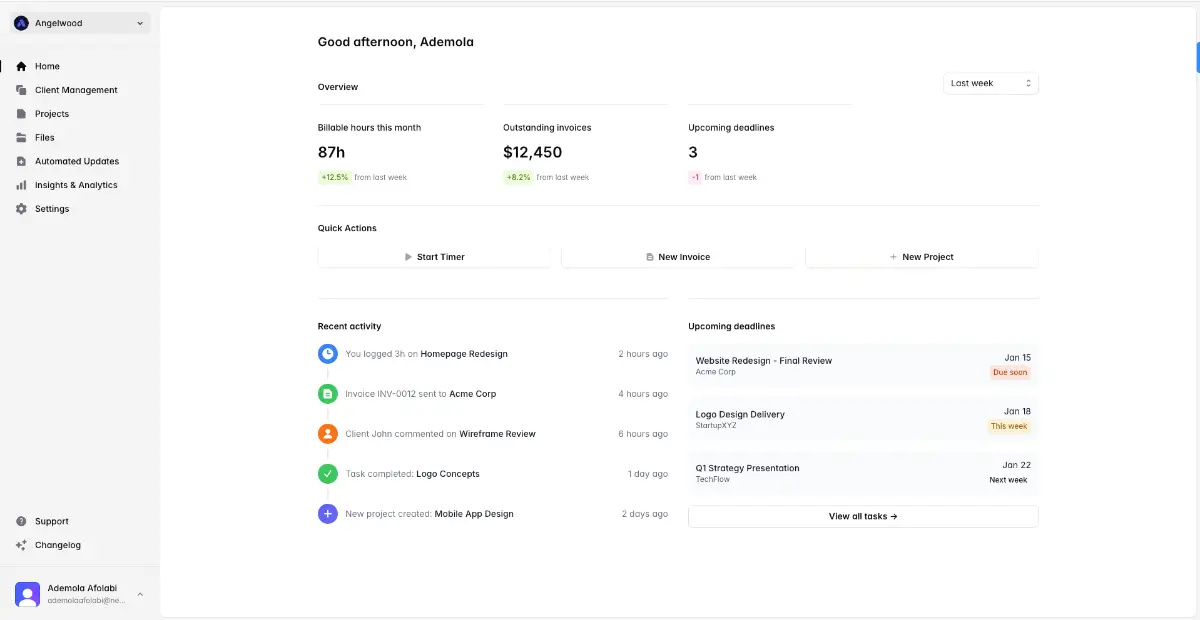
Task: Click the Jan 22 deadline date
Action: click(x=1016, y=465)
